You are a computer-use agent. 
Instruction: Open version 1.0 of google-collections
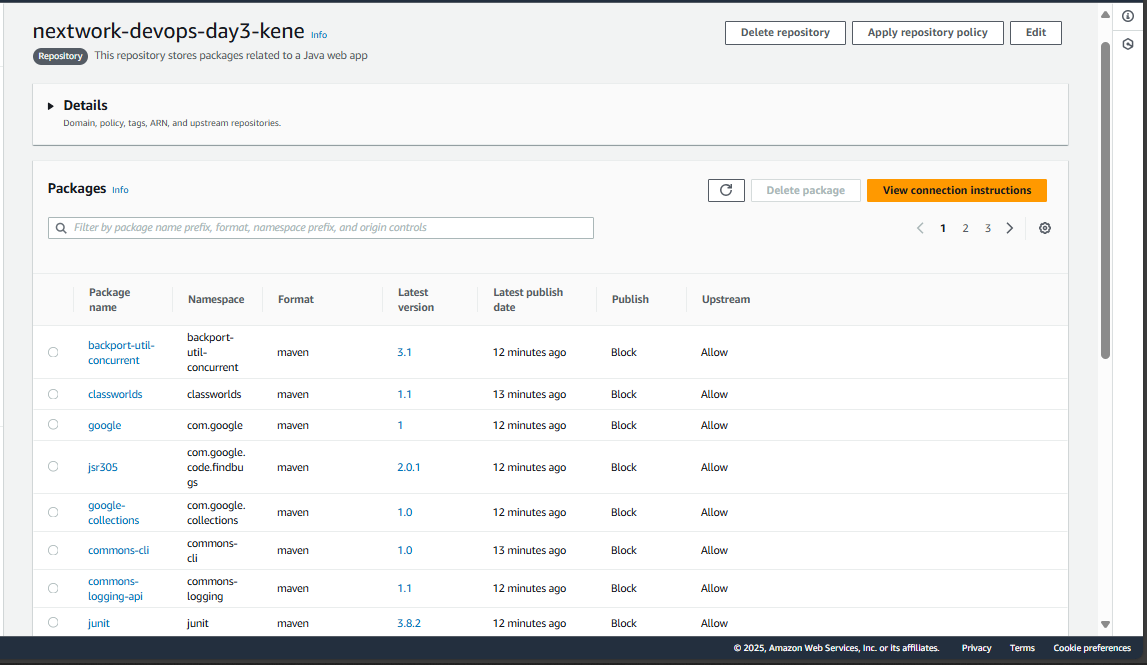coord(405,512)
